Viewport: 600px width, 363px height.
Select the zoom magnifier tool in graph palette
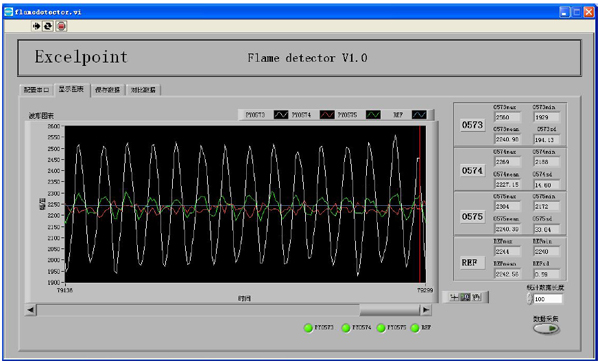(x=465, y=297)
